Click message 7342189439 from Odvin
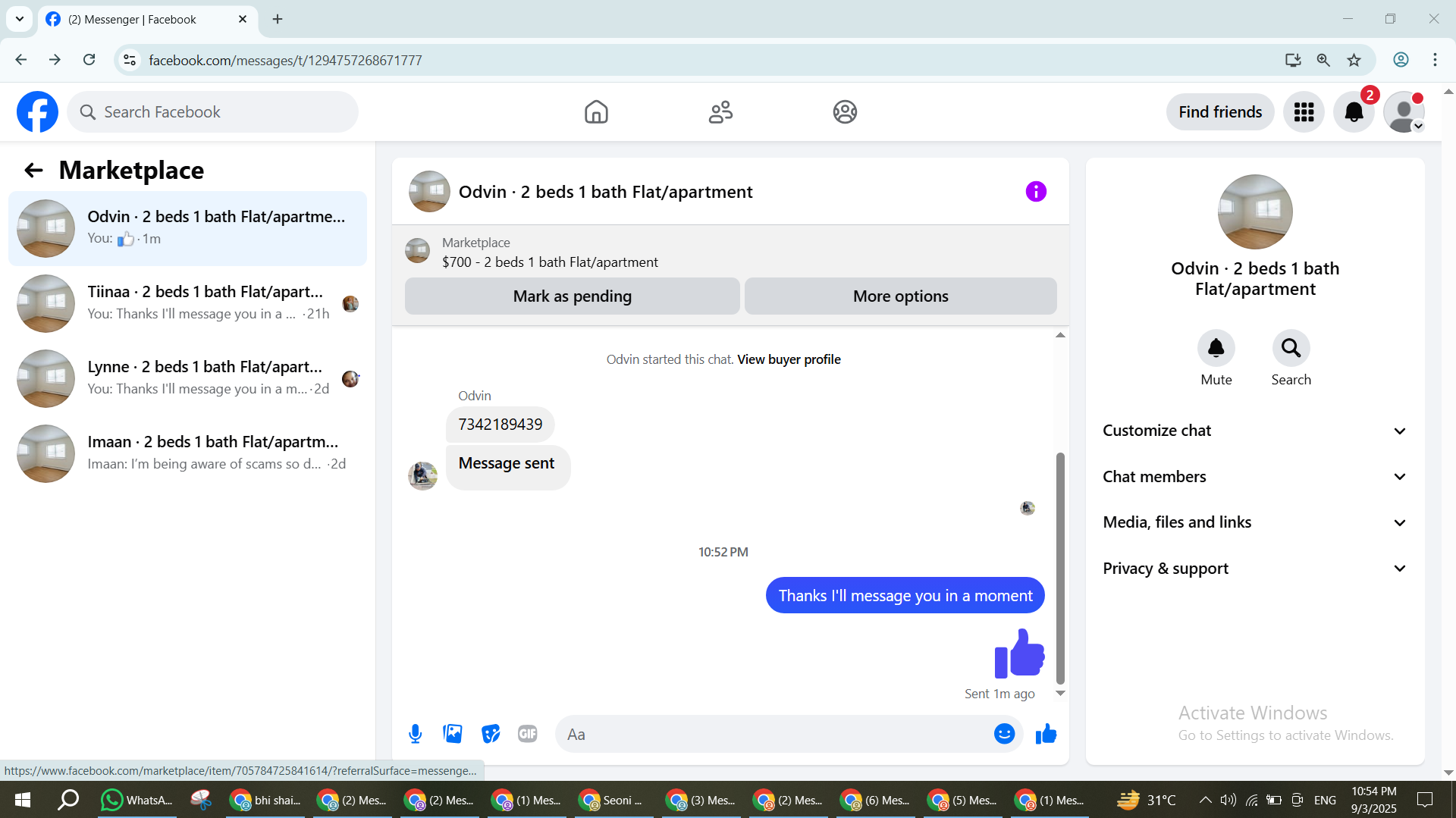Image resolution: width=1456 pixels, height=818 pixels. [x=500, y=424]
